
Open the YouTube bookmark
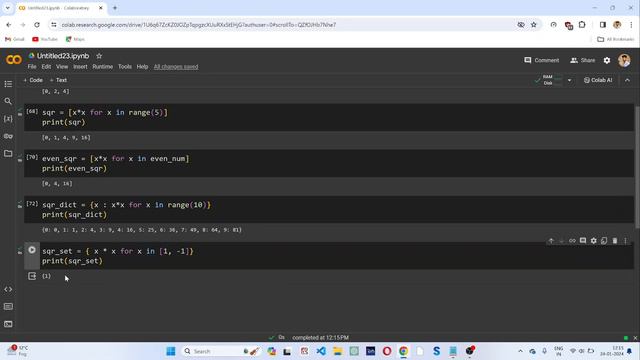[45, 39]
